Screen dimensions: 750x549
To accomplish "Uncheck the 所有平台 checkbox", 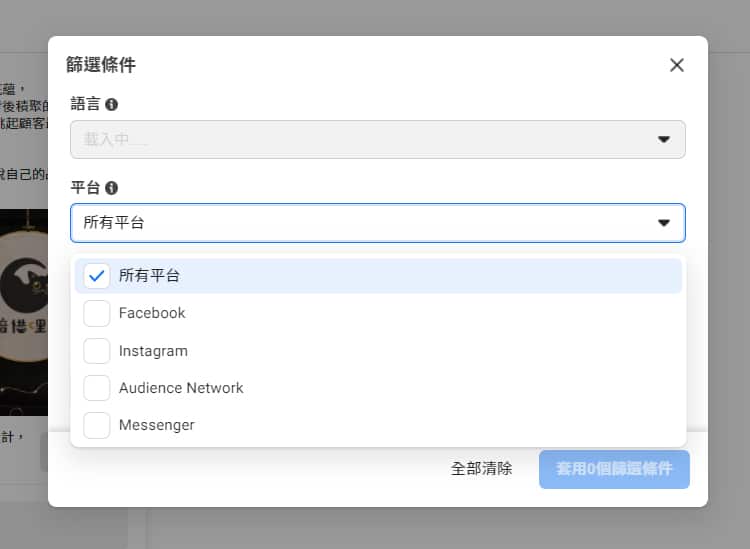I will click(97, 275).
